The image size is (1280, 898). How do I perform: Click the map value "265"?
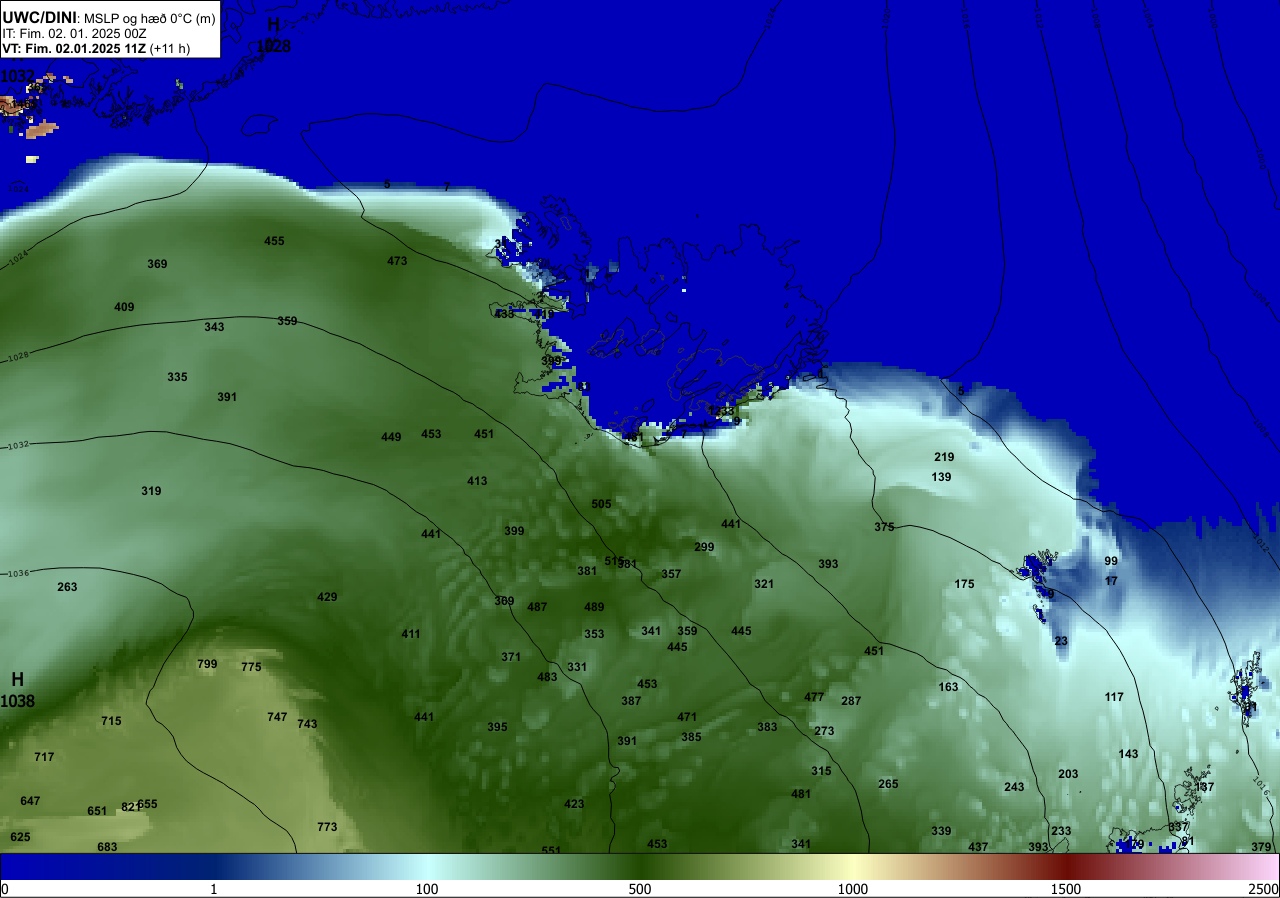888,784
